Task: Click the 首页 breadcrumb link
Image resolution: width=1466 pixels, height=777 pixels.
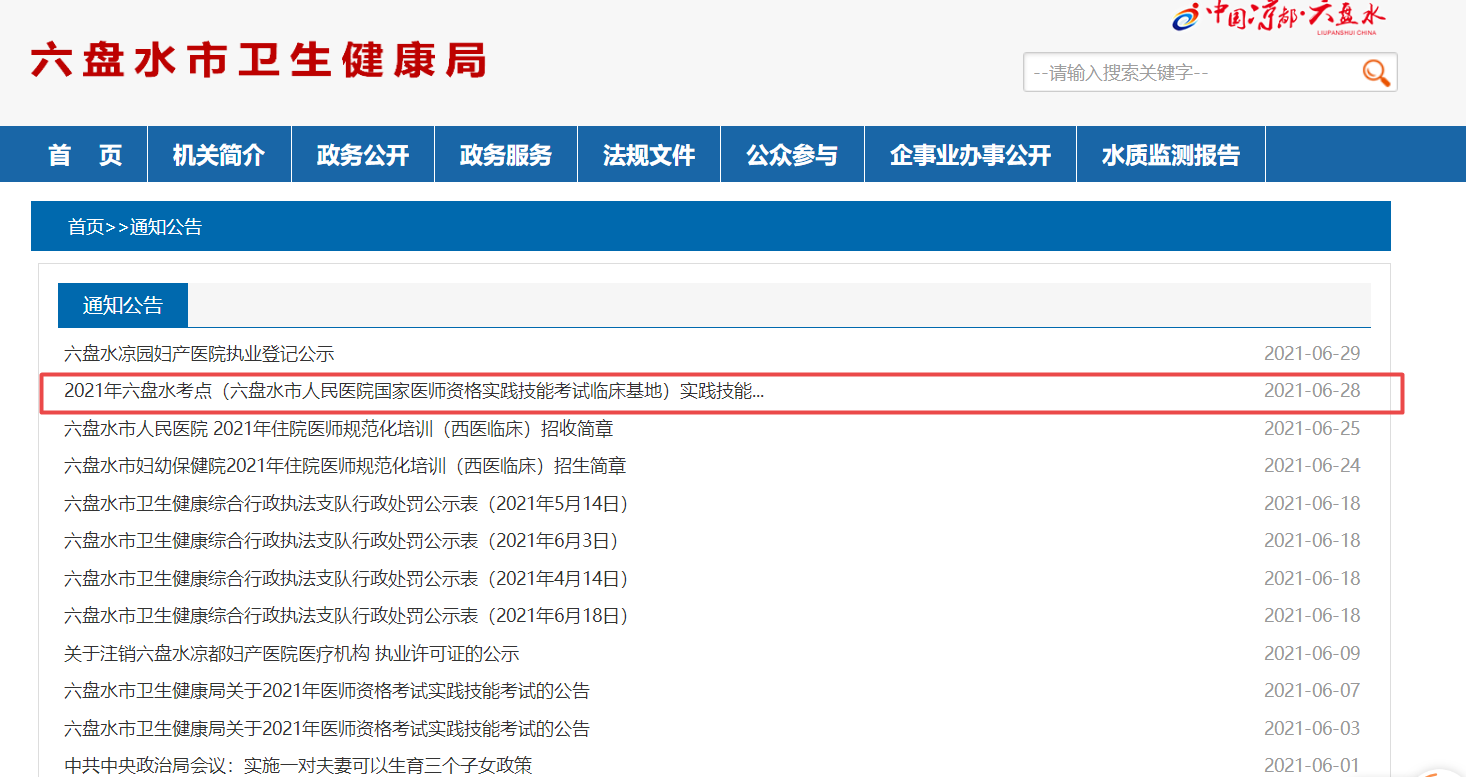Action: click(x=85, y=227)
